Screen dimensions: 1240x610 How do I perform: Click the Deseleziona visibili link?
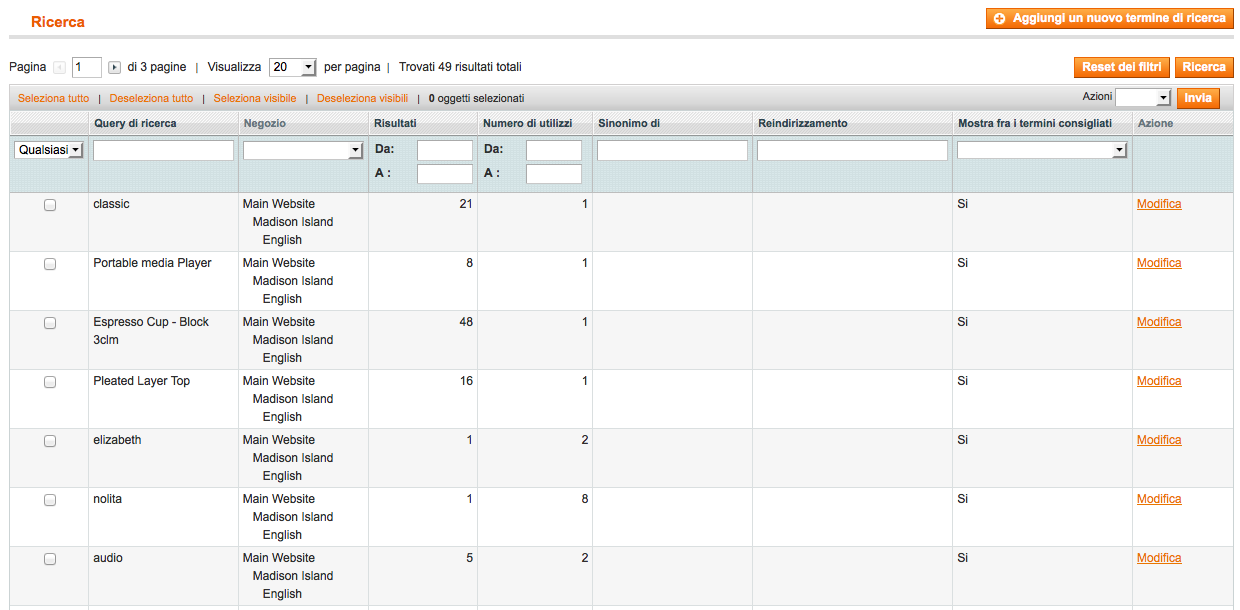[362, 99]
